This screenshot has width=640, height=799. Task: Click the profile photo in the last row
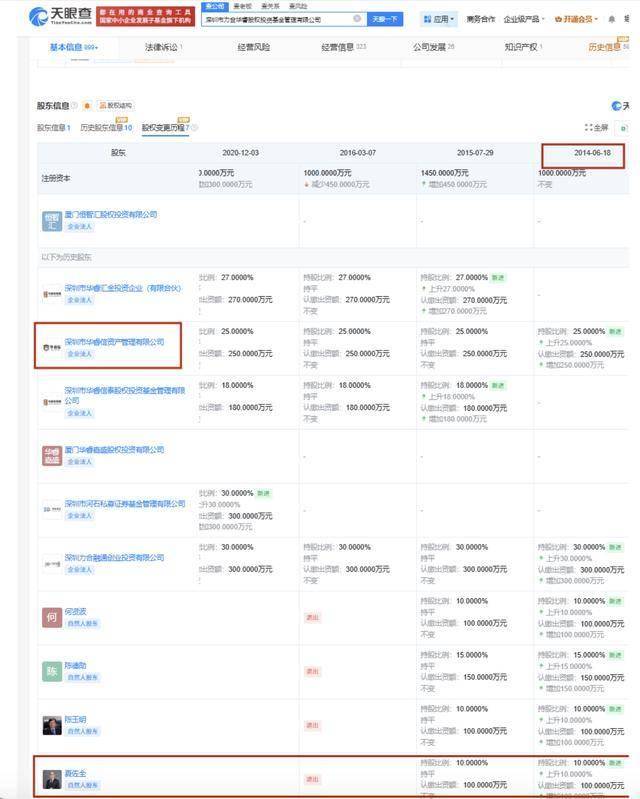click(51, 780)
